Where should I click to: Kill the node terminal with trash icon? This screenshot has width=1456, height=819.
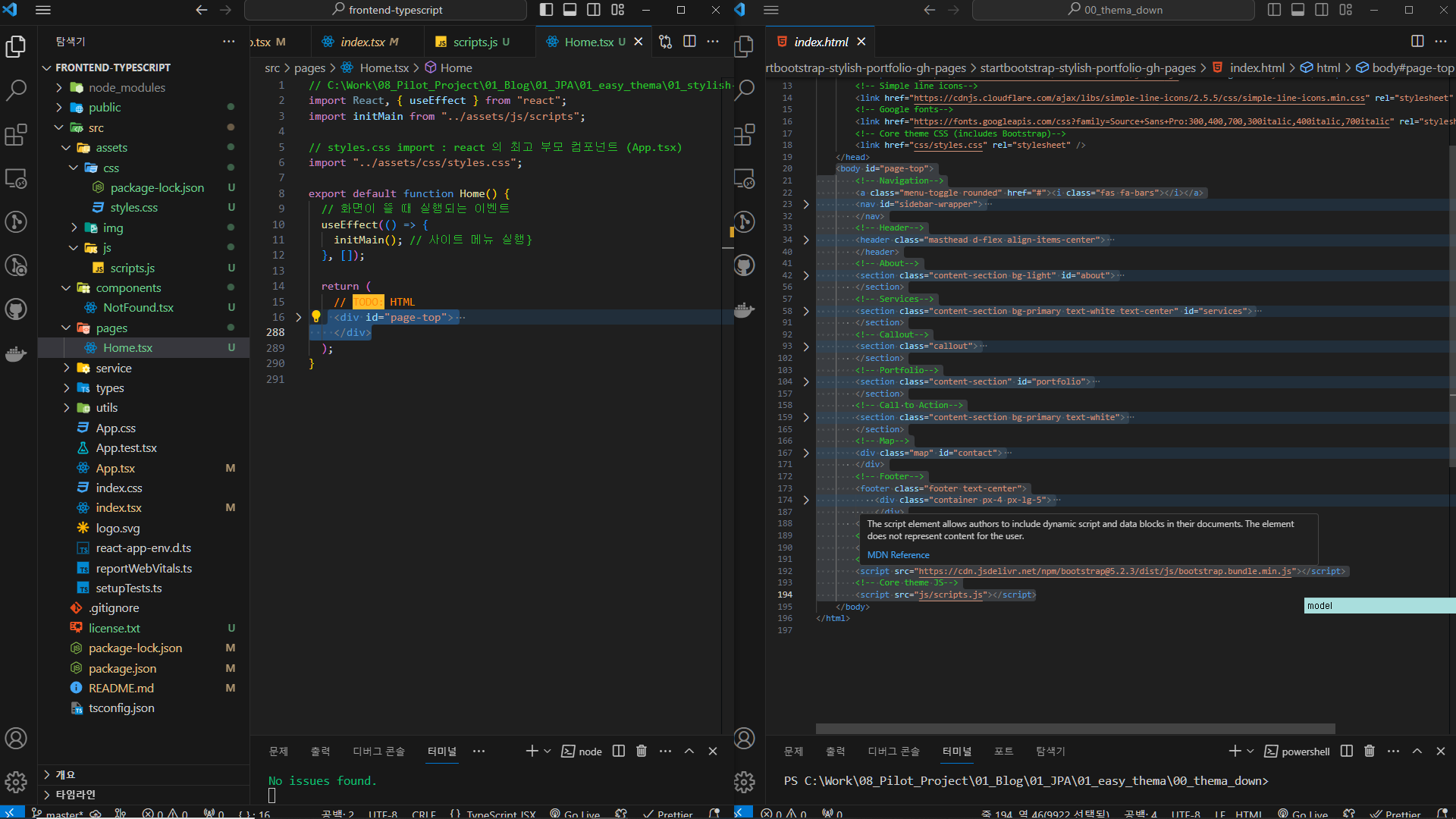[642, 751]
